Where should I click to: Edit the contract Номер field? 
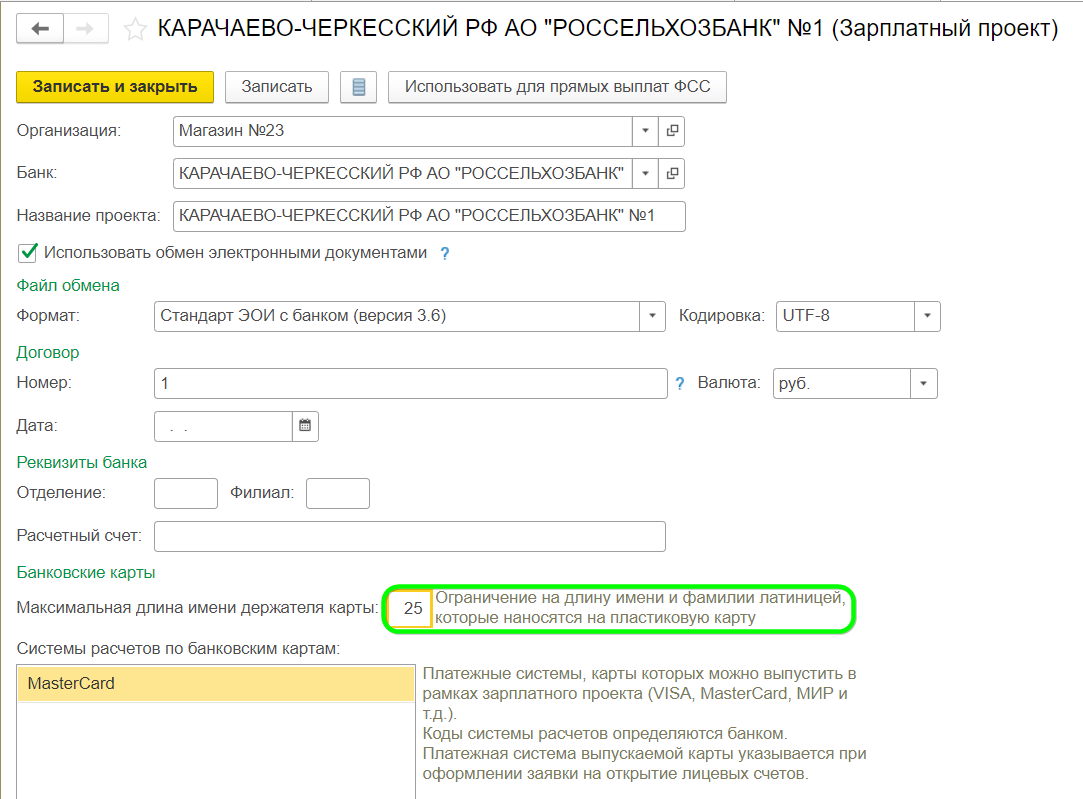click(410, 383)
